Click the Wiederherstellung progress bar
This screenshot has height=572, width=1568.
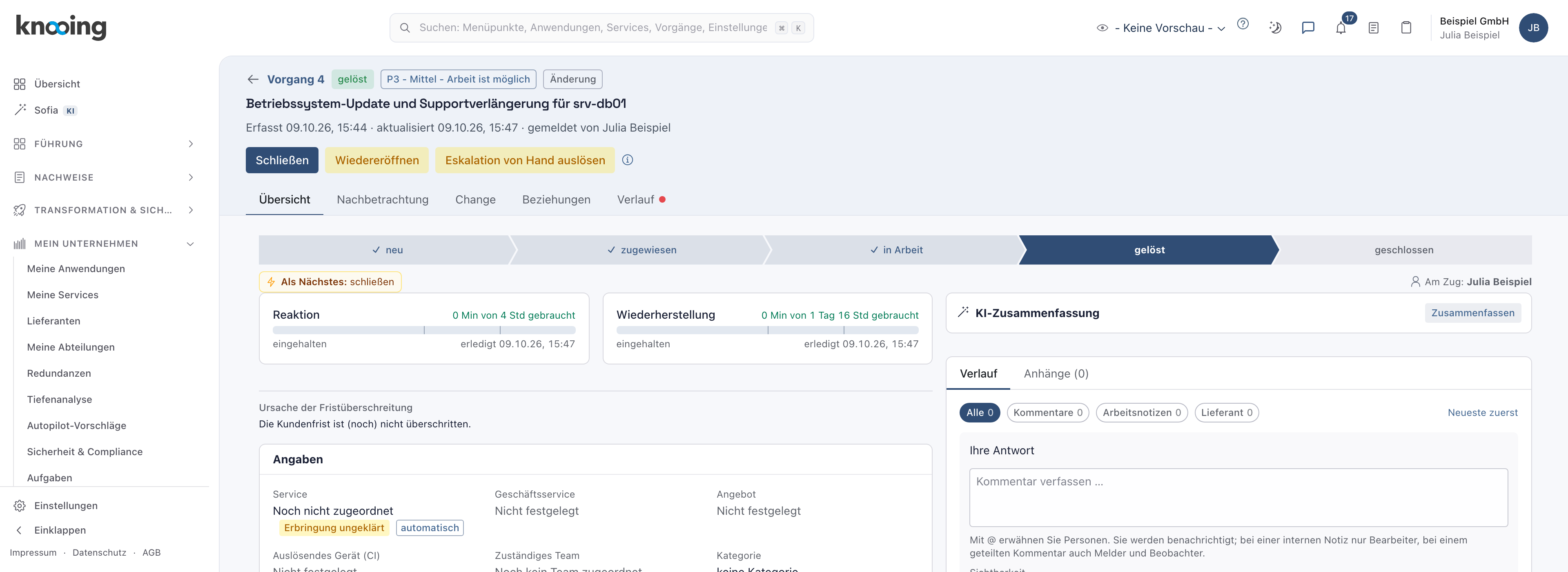tap(767, 330)
